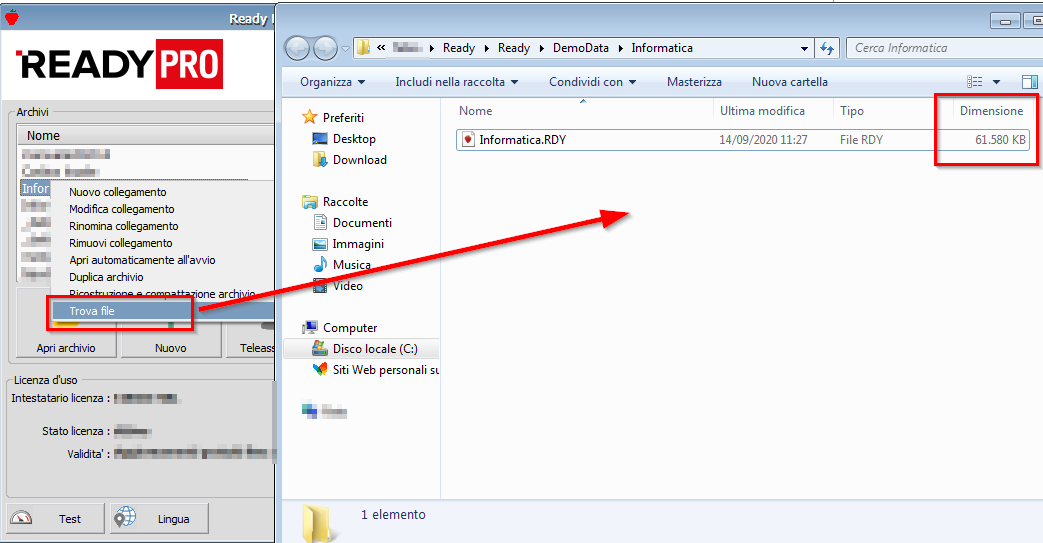Click the Disco locale drive icon
The width and height of the screenshot is (1043, 543).
320,348
